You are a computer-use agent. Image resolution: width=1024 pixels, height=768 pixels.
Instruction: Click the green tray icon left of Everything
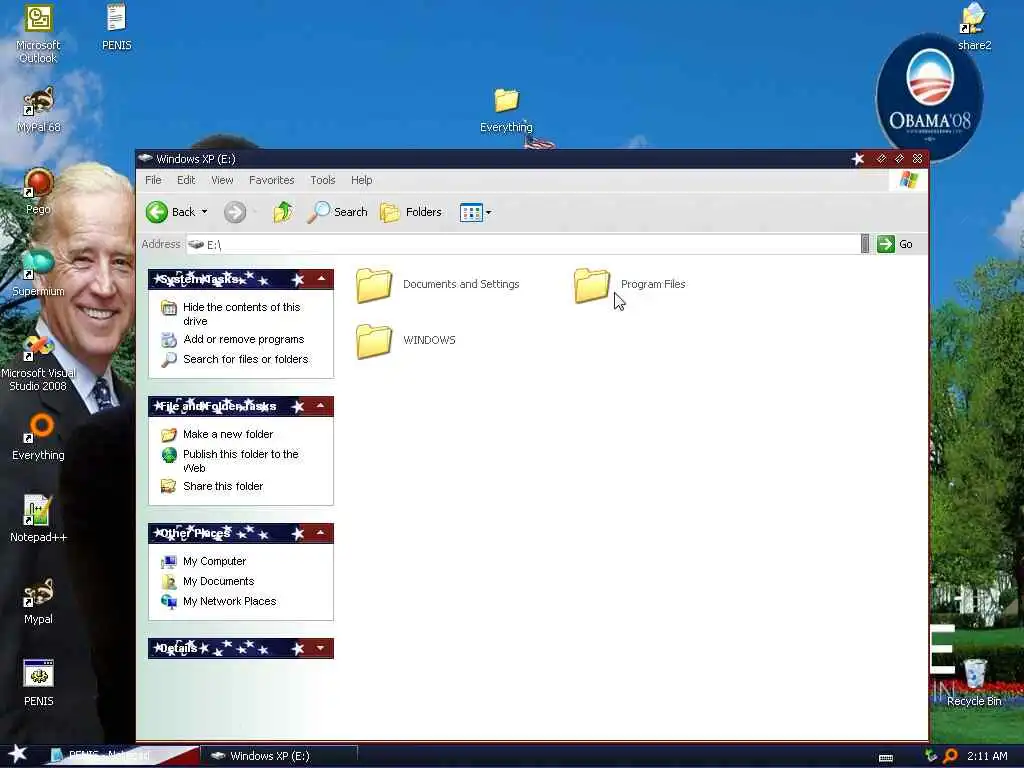pyautogui.click(x=931, y=756)
